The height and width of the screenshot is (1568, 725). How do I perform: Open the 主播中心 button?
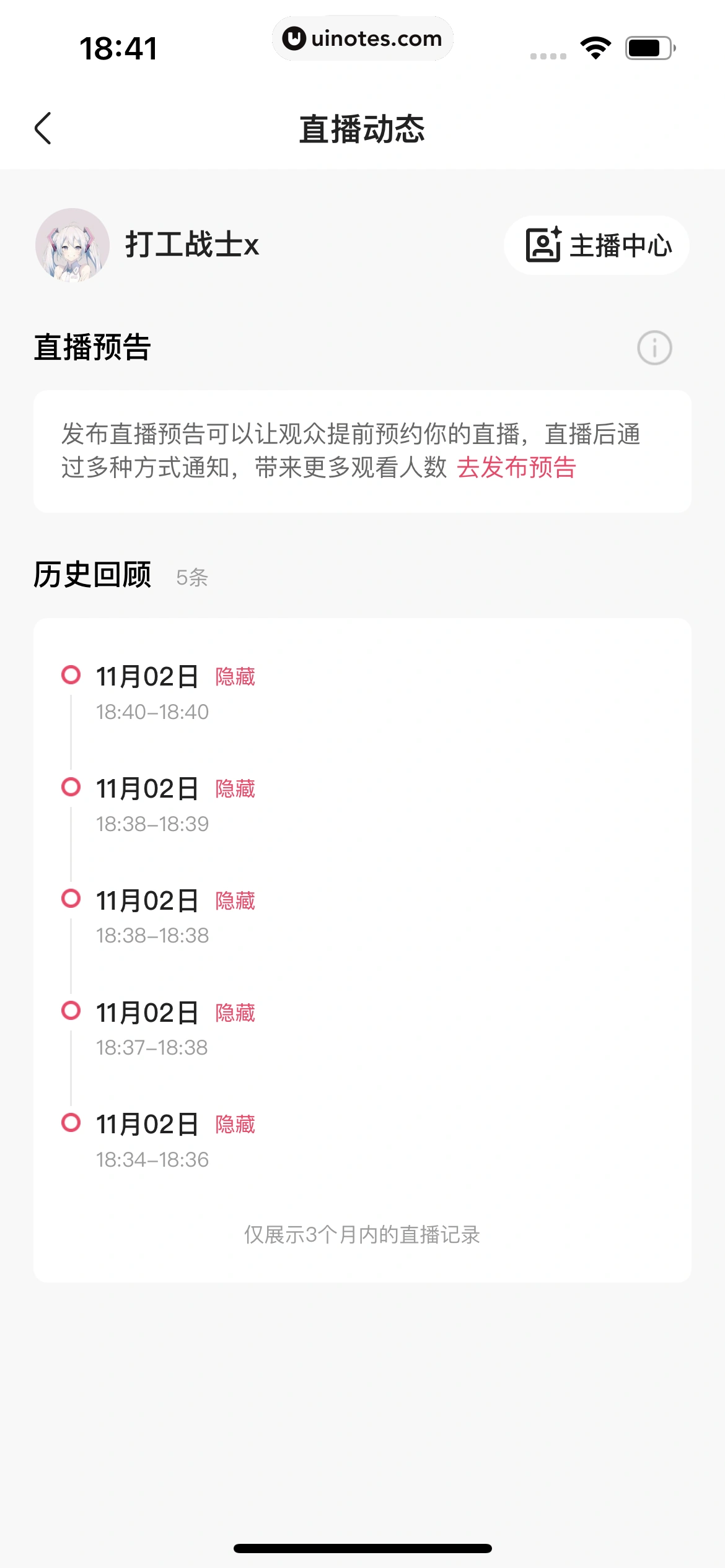(597, 245)
